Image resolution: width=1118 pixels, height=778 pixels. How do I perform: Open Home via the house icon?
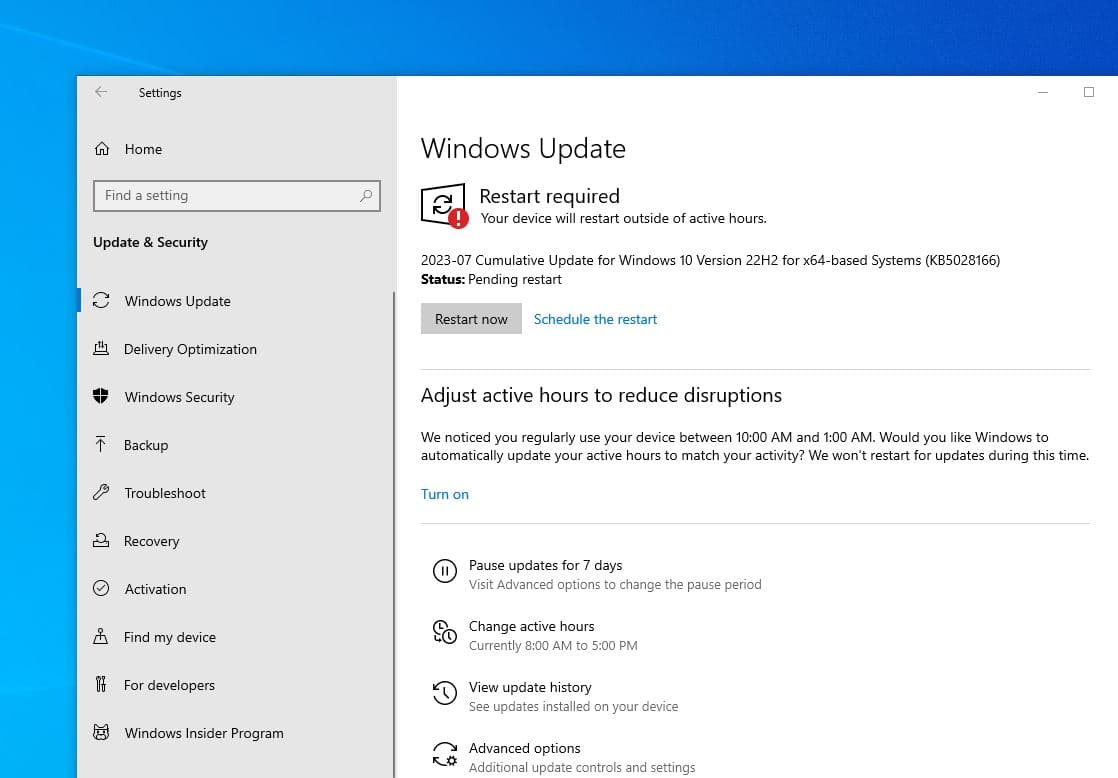(x=101, y=149)
